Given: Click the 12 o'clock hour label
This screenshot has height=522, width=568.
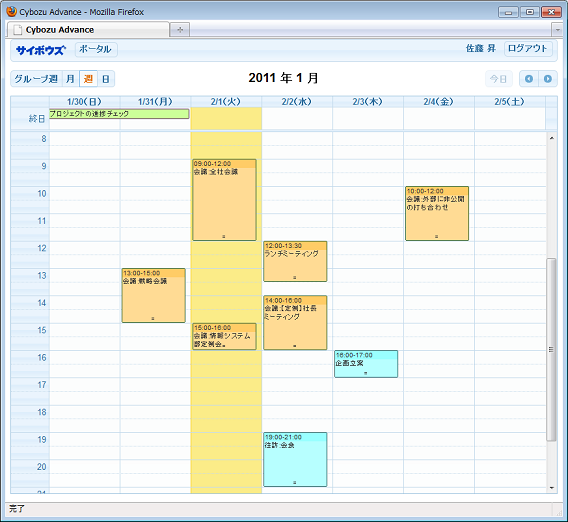Looking at the screenshot, I should pos(42,249).
